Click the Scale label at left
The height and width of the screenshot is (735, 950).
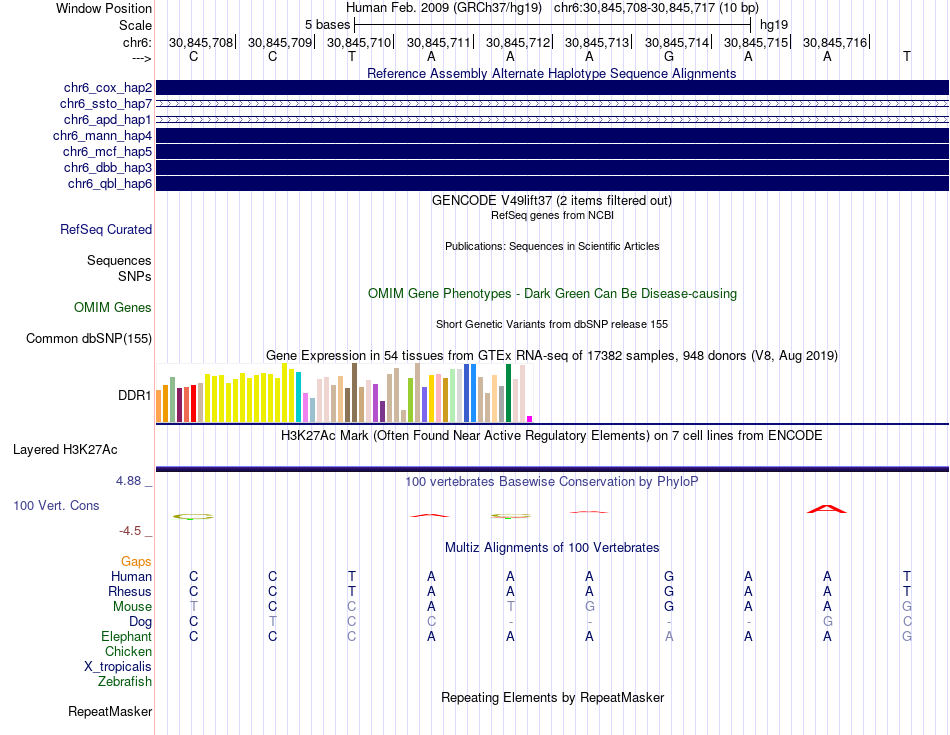point(136,25)
